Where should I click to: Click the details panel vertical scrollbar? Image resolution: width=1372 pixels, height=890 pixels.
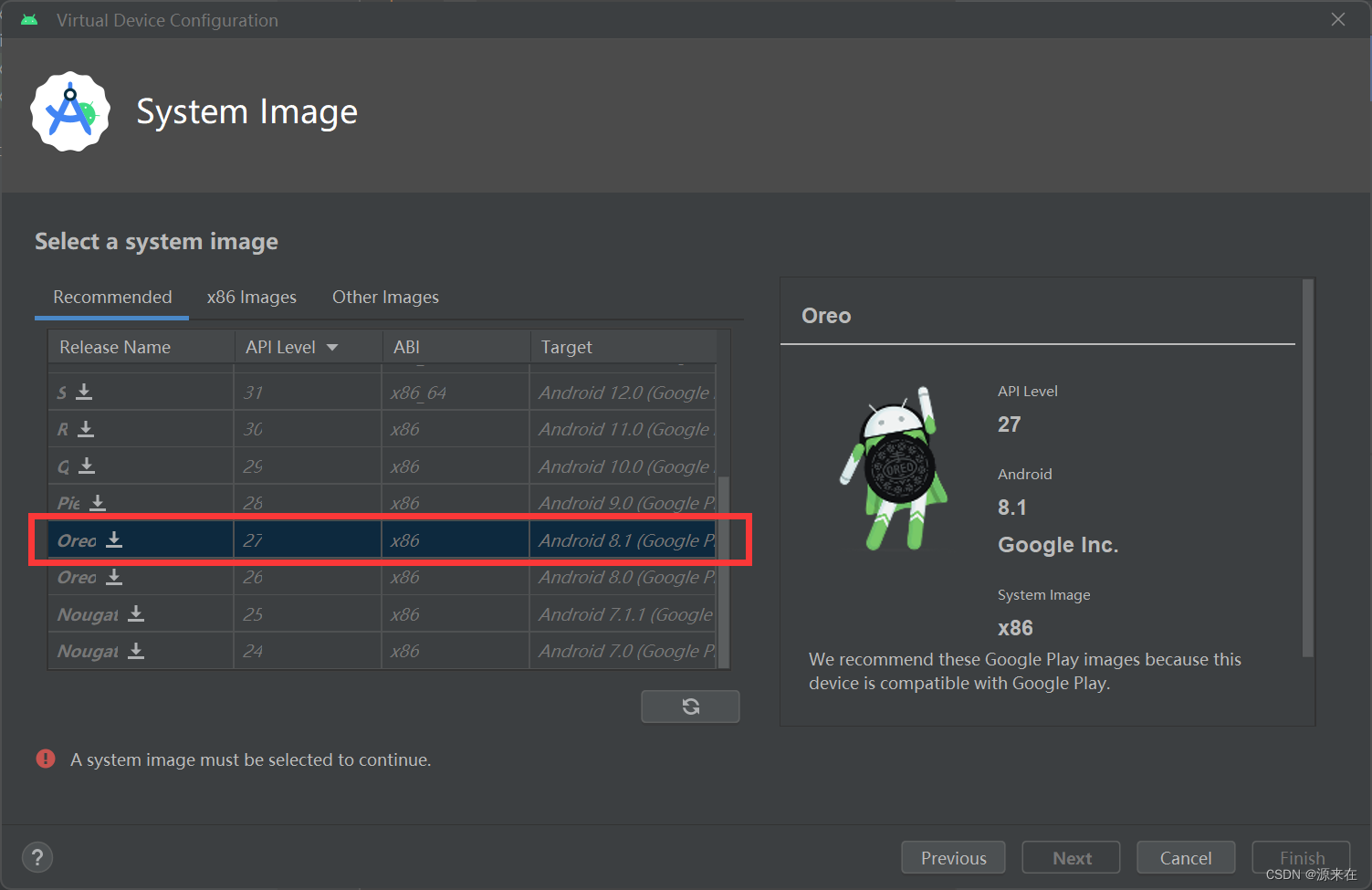coord(1308,468)
